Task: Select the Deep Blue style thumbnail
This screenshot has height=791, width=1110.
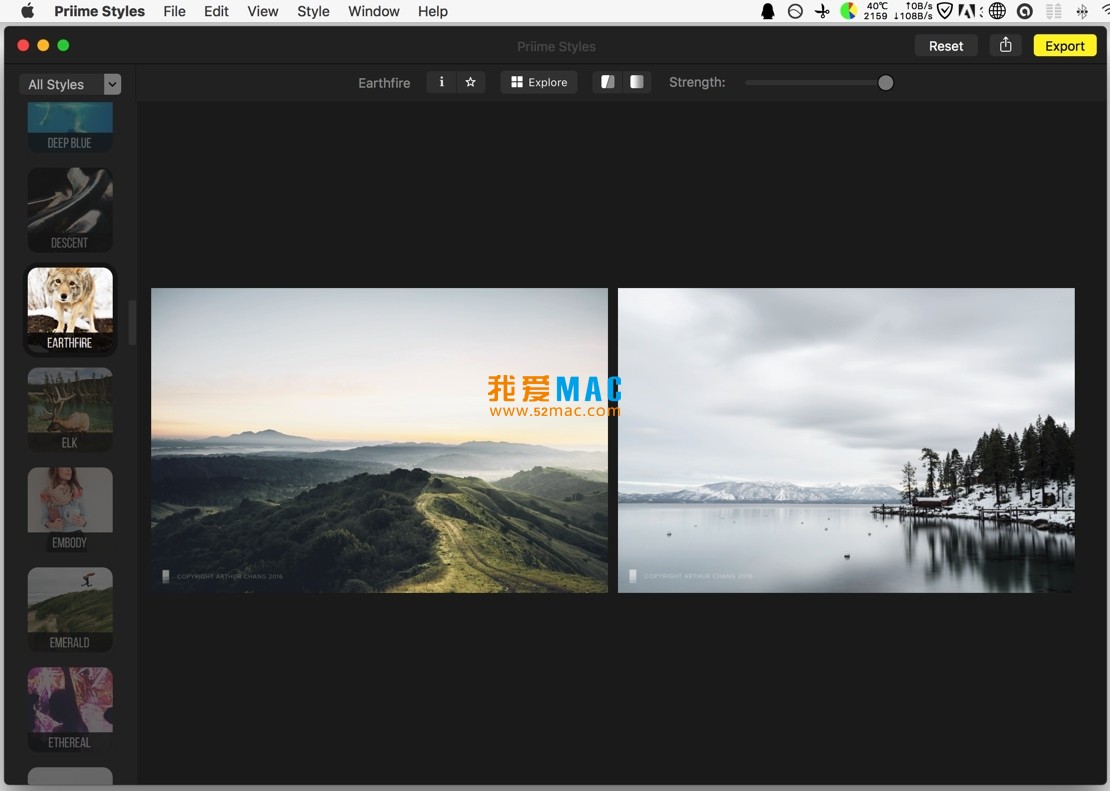Action: tap(70, 127)
